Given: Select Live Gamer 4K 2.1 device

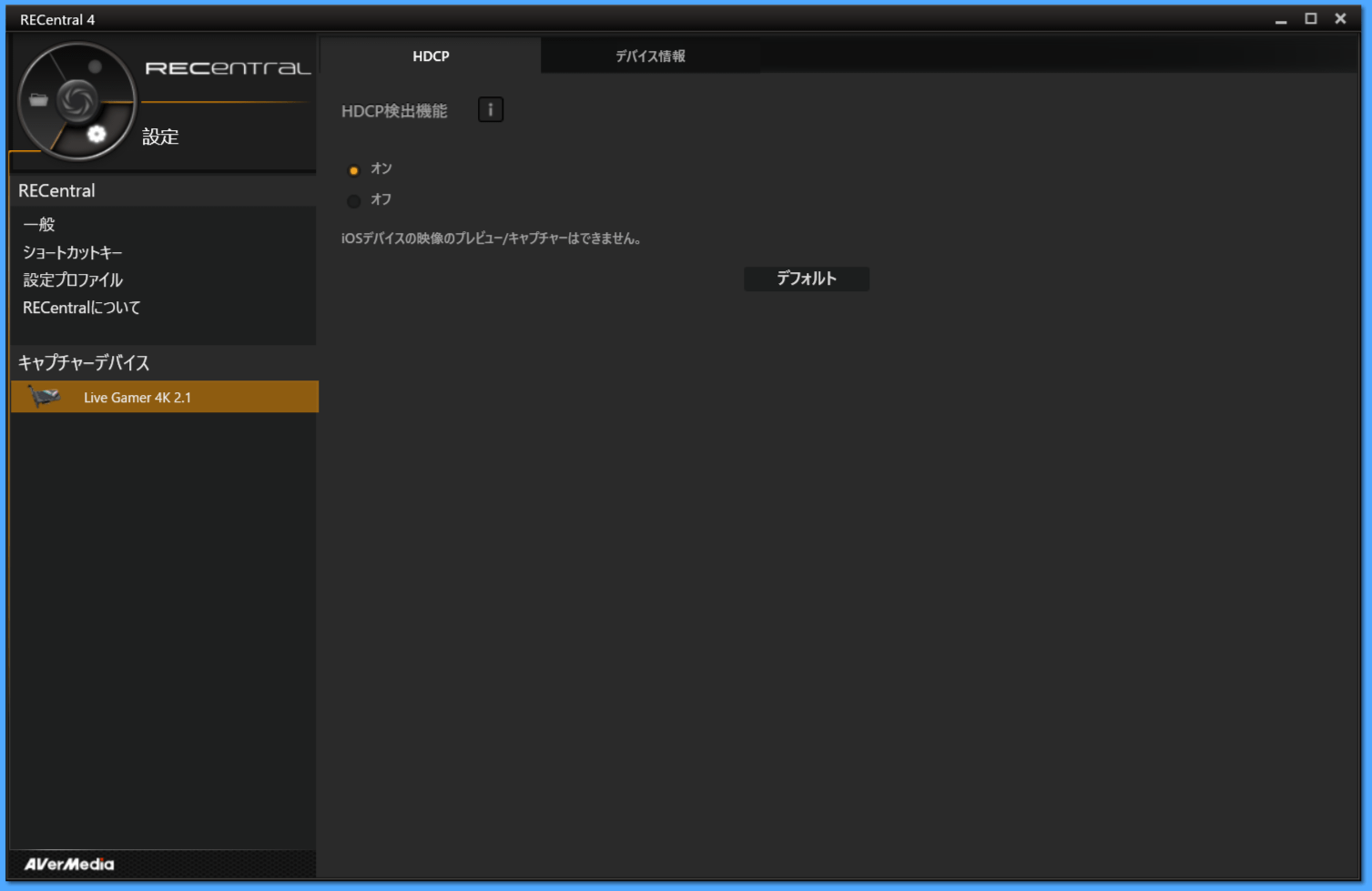Looking at the screenshot, I should coord(165,397).
